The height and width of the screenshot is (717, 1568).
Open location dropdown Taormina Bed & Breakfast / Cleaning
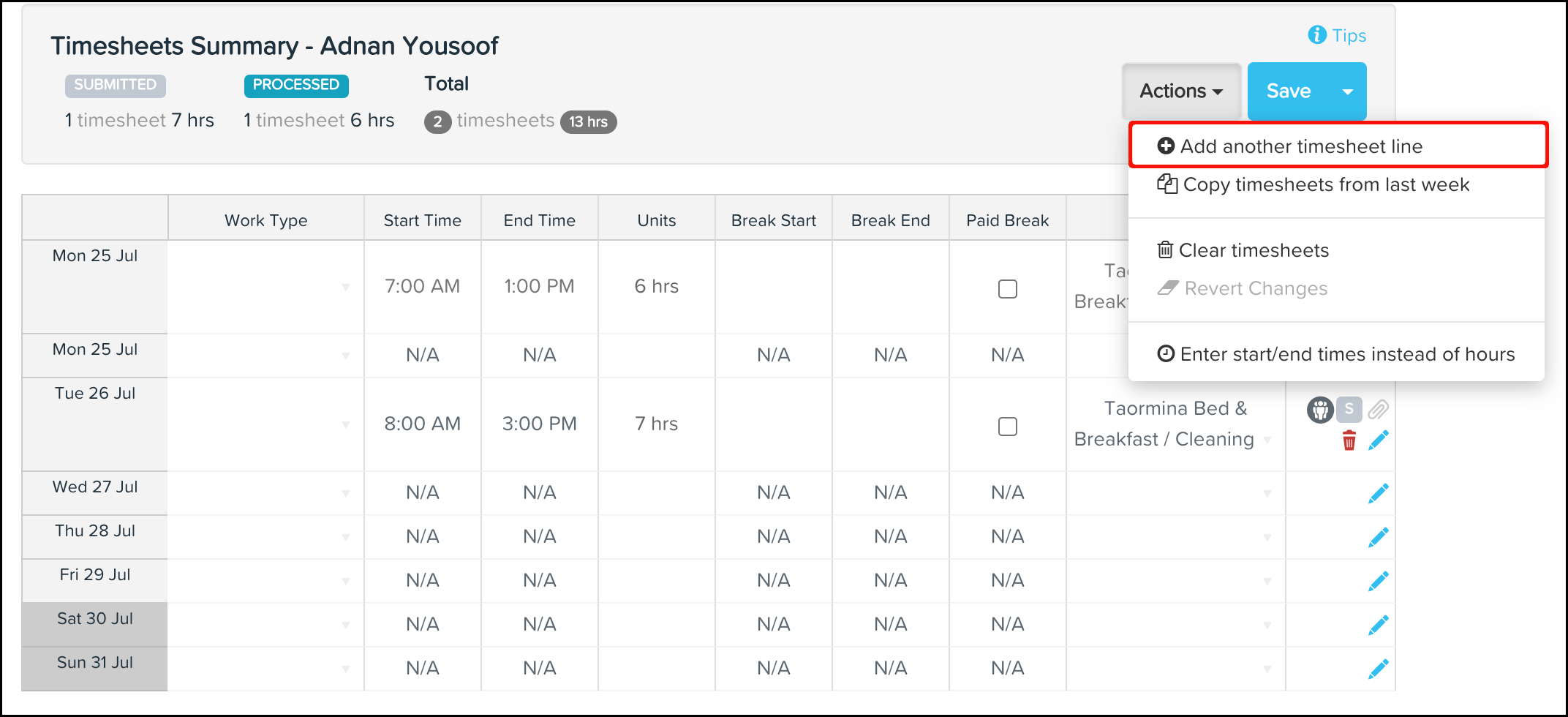(1267, 440)
